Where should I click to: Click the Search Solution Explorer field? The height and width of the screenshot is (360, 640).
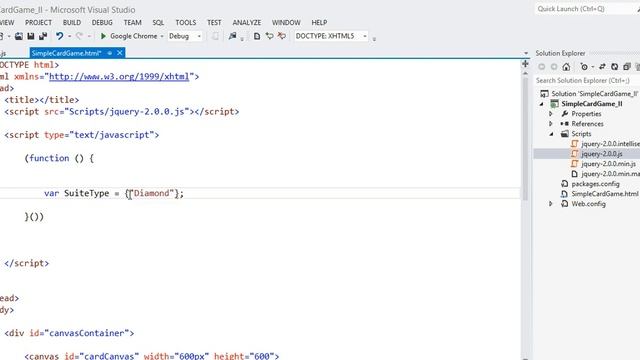click(587, 80)
